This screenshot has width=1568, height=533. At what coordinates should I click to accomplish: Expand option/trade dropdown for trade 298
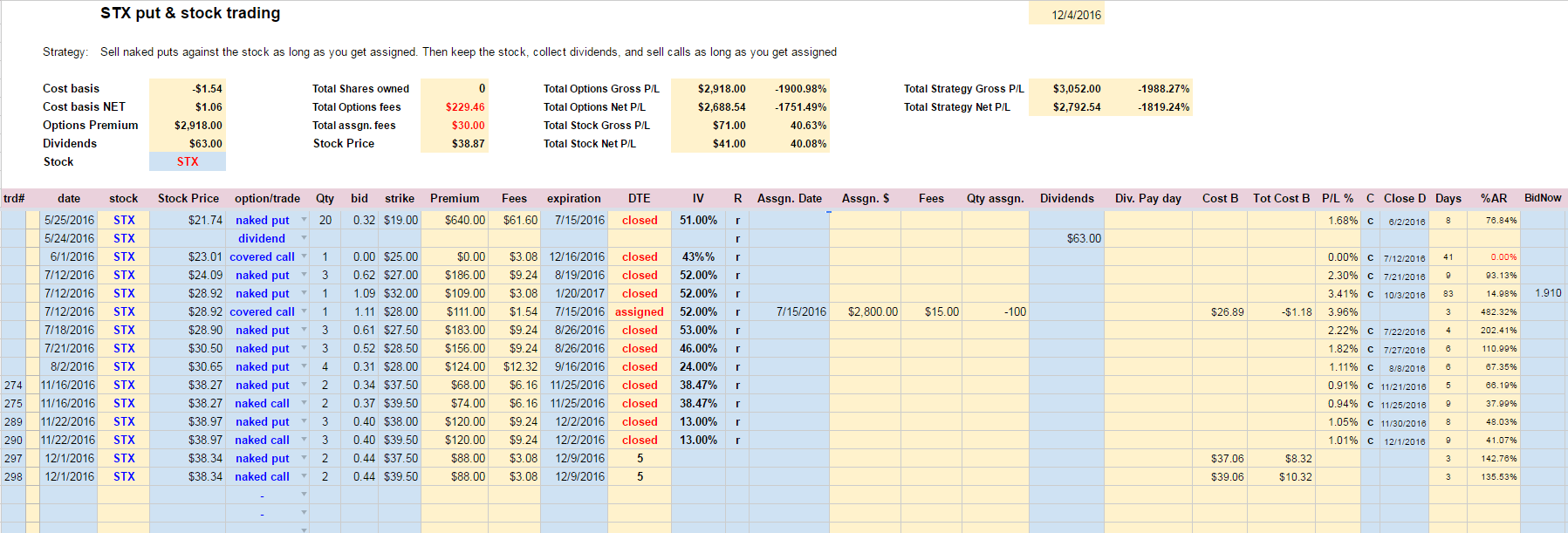click(304, 476)
